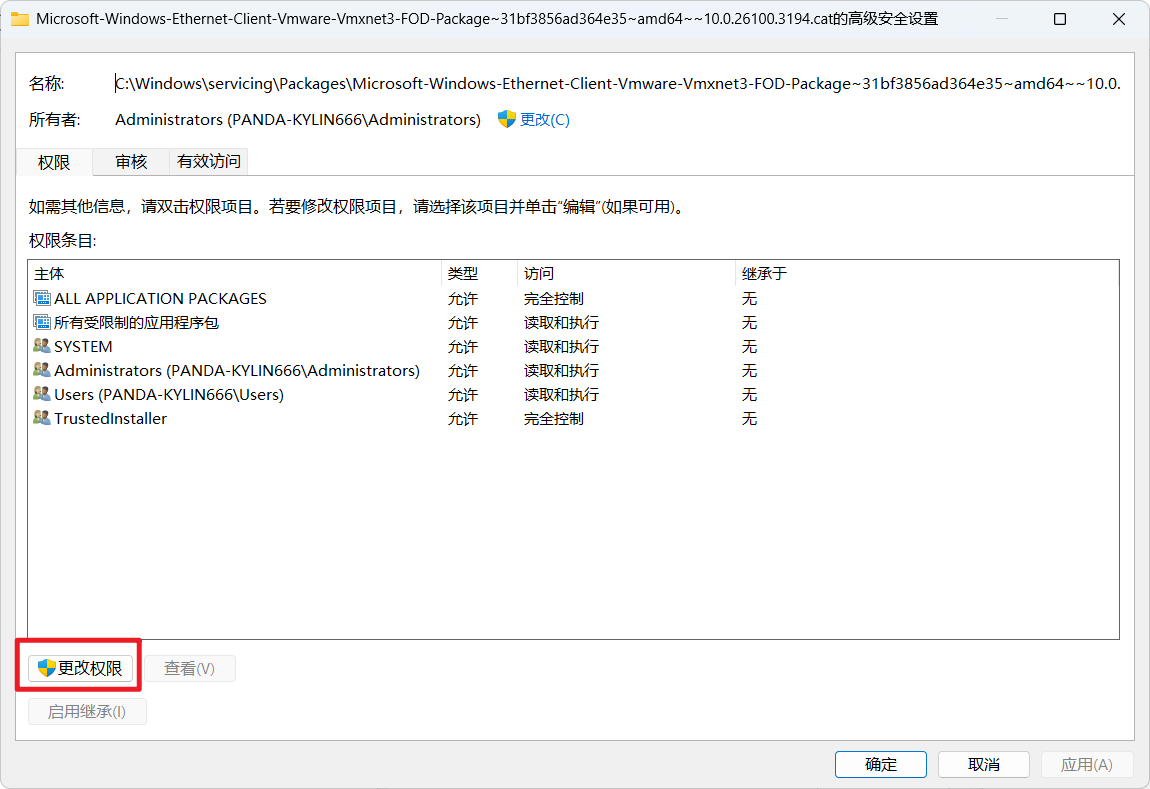Sort by the 访问 column header
Screen dimensions: 1150x789
tap(626, 274)
